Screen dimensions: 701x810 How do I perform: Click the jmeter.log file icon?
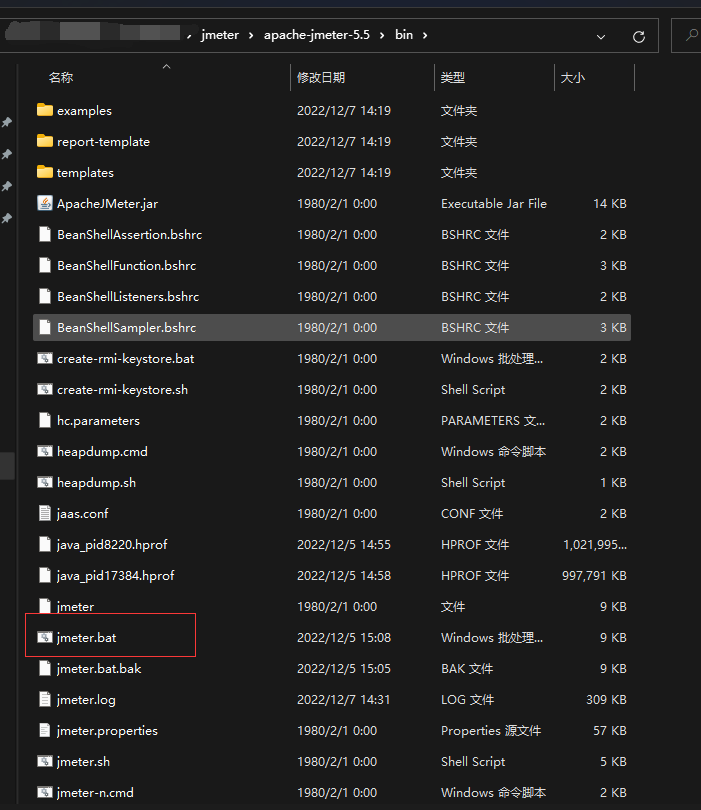pos(44,699)
